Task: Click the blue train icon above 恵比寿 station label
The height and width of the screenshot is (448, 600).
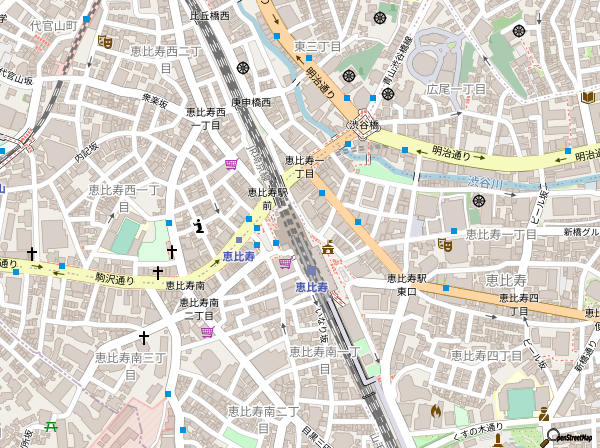Action: point(311,271)
